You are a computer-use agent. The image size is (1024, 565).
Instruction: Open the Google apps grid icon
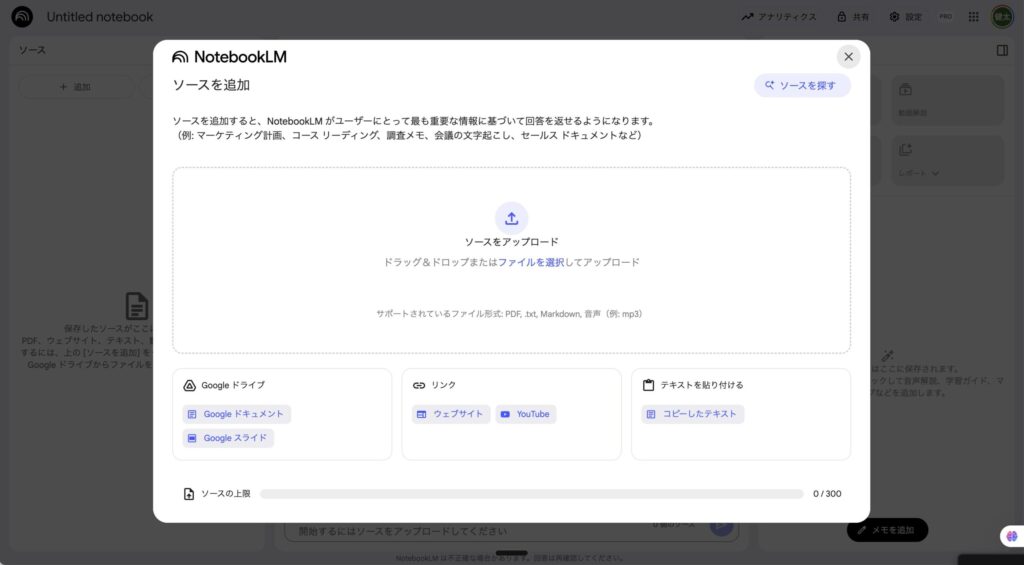tap(973, 17)
